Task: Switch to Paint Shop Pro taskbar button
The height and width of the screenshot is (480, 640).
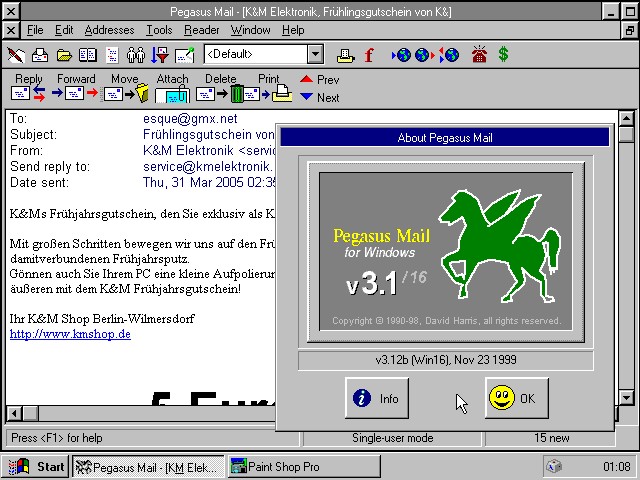Action: point(304,467)
